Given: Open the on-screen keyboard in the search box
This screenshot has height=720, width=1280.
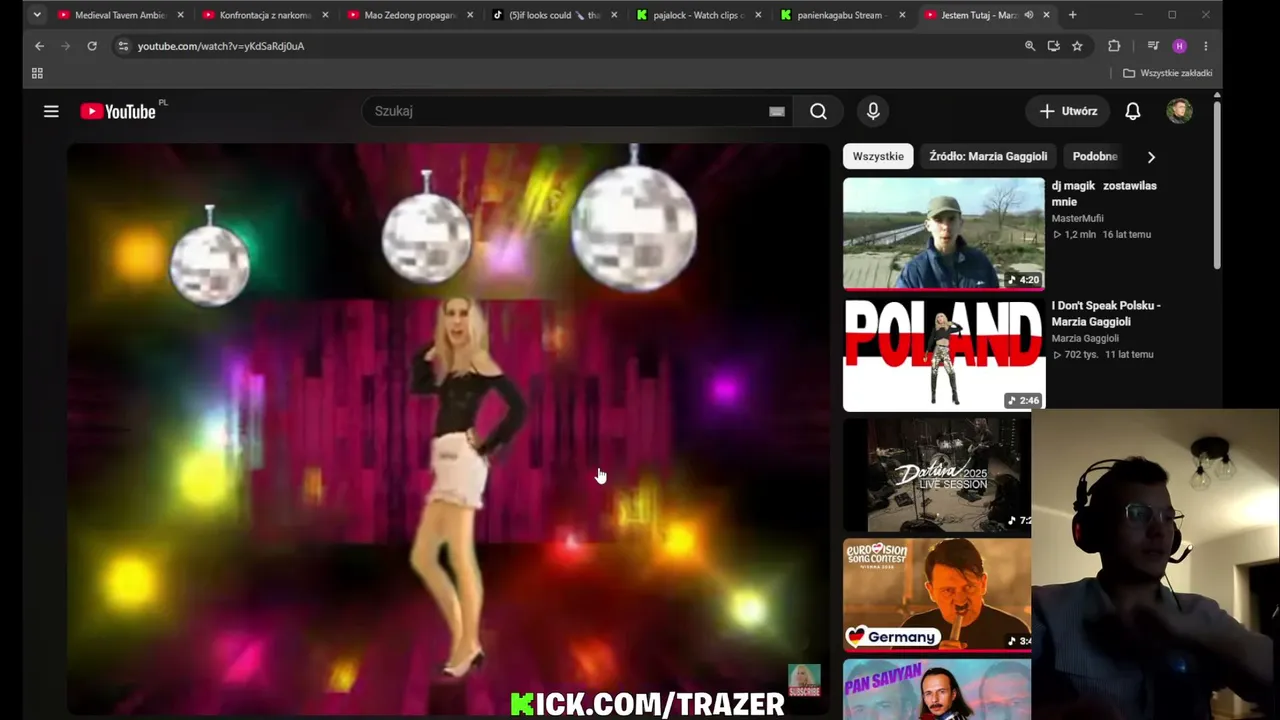Looking at the screenshot, I should (777, 111).
